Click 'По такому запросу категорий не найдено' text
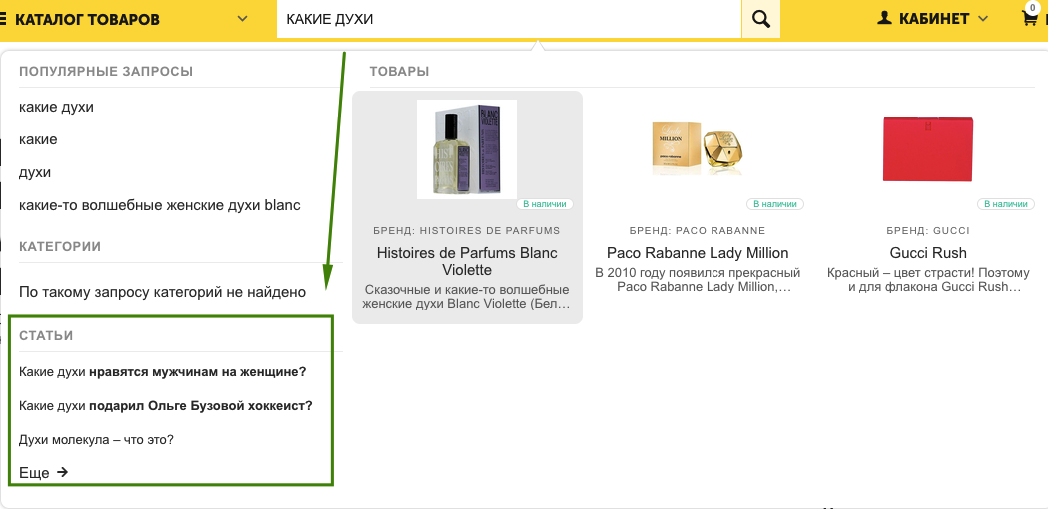This screenshot has height=509, width=1048. (162, 292)
